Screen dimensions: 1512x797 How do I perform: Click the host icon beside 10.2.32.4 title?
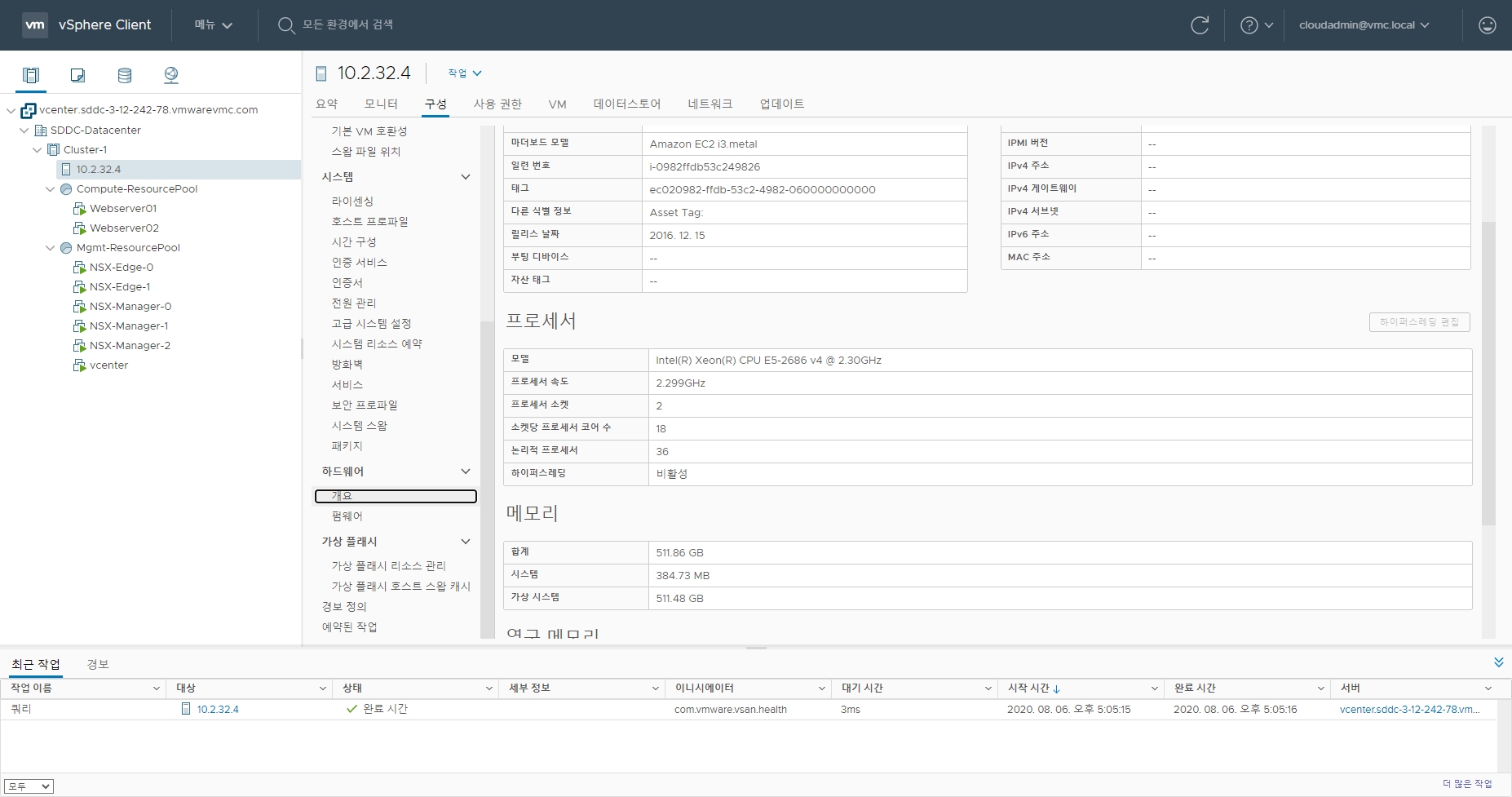pyautogui.click(x=321, y=74)
